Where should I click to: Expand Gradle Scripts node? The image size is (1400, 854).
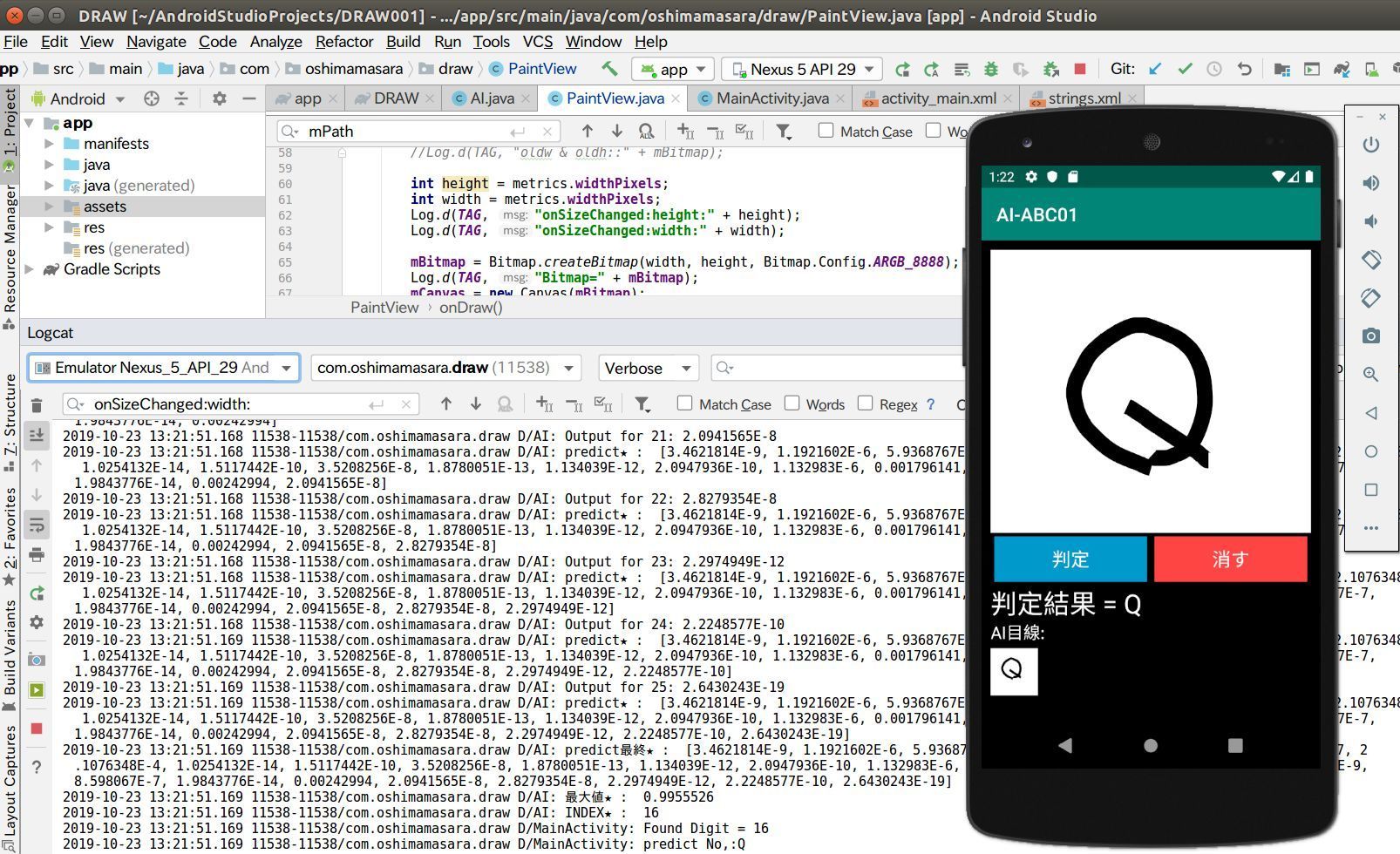[29, 269]
